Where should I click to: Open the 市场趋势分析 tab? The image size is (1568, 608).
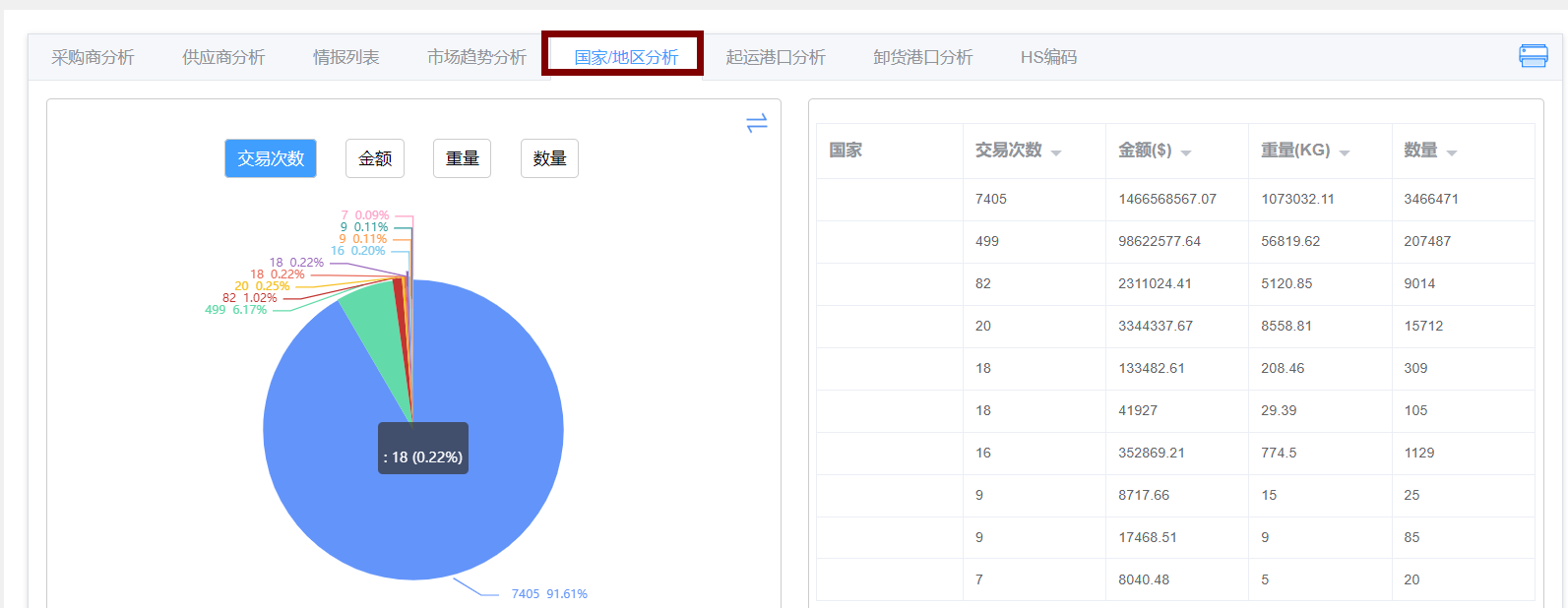click(x=476, y=57)
